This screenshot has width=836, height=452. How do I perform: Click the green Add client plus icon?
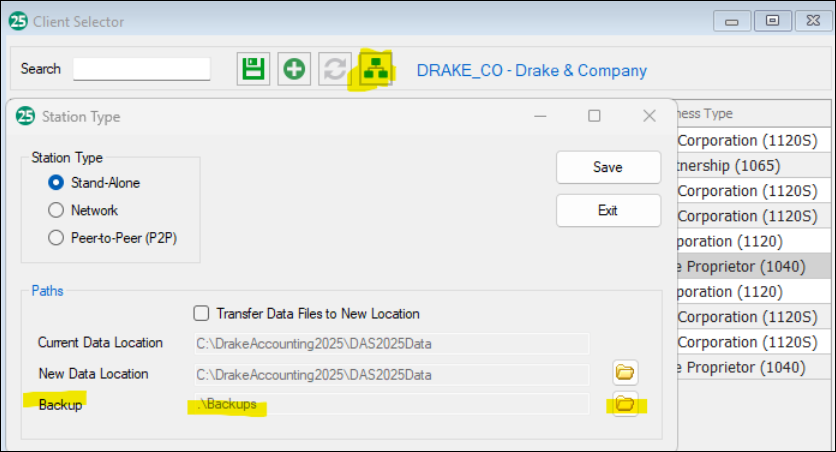click(294, 69)
